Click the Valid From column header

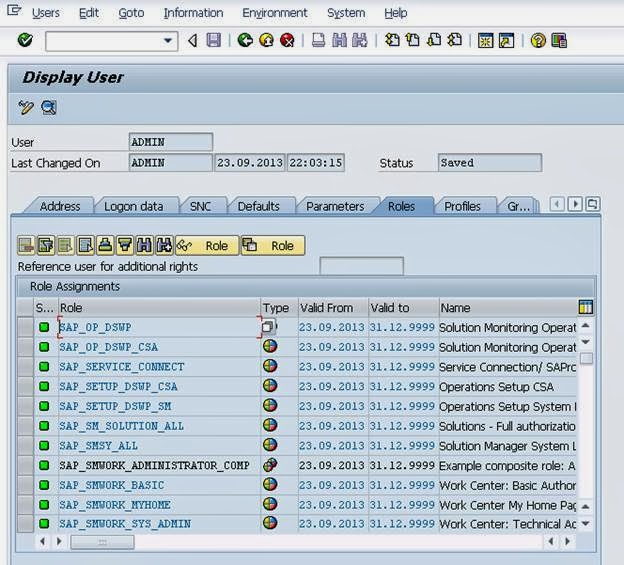(333, 308)
